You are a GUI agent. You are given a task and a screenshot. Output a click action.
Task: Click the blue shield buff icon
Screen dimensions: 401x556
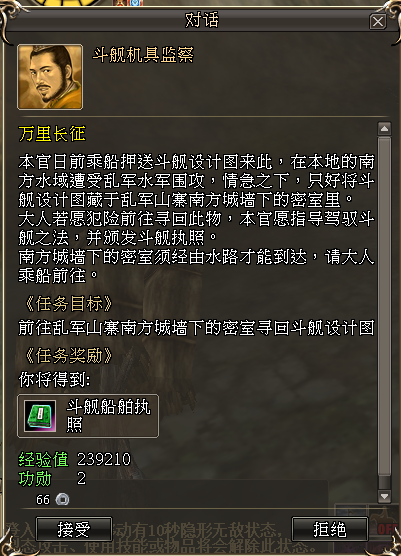136,3
